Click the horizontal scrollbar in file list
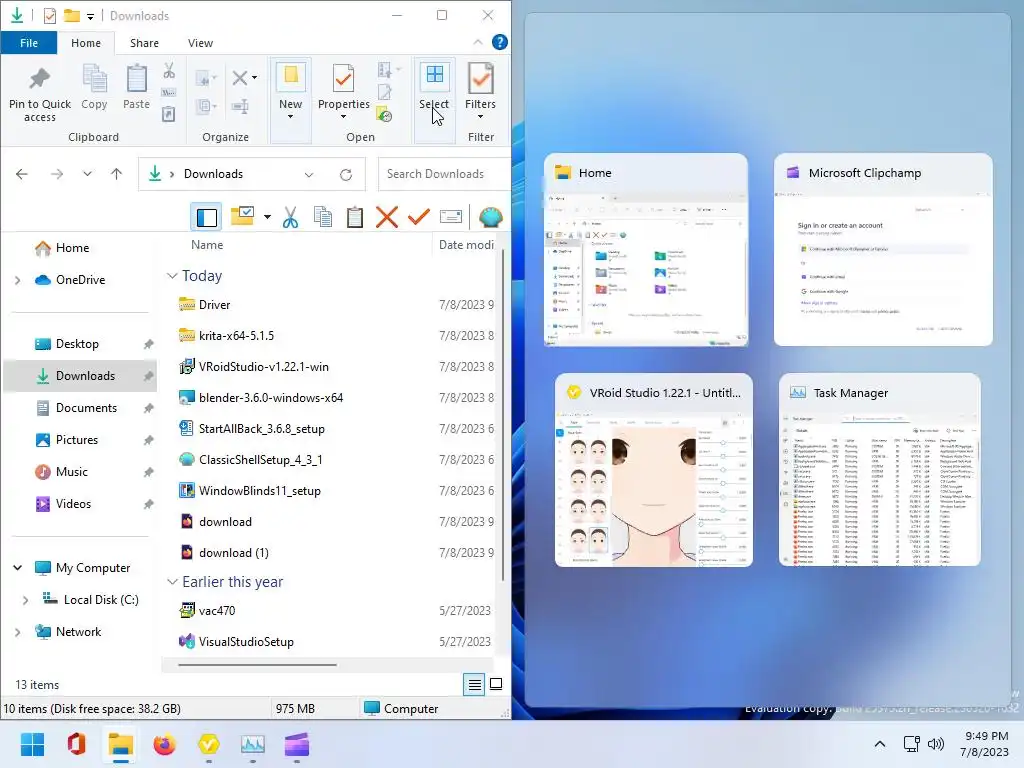The image size is (1024, 768). pyautogui.click(x=257, y=665)
